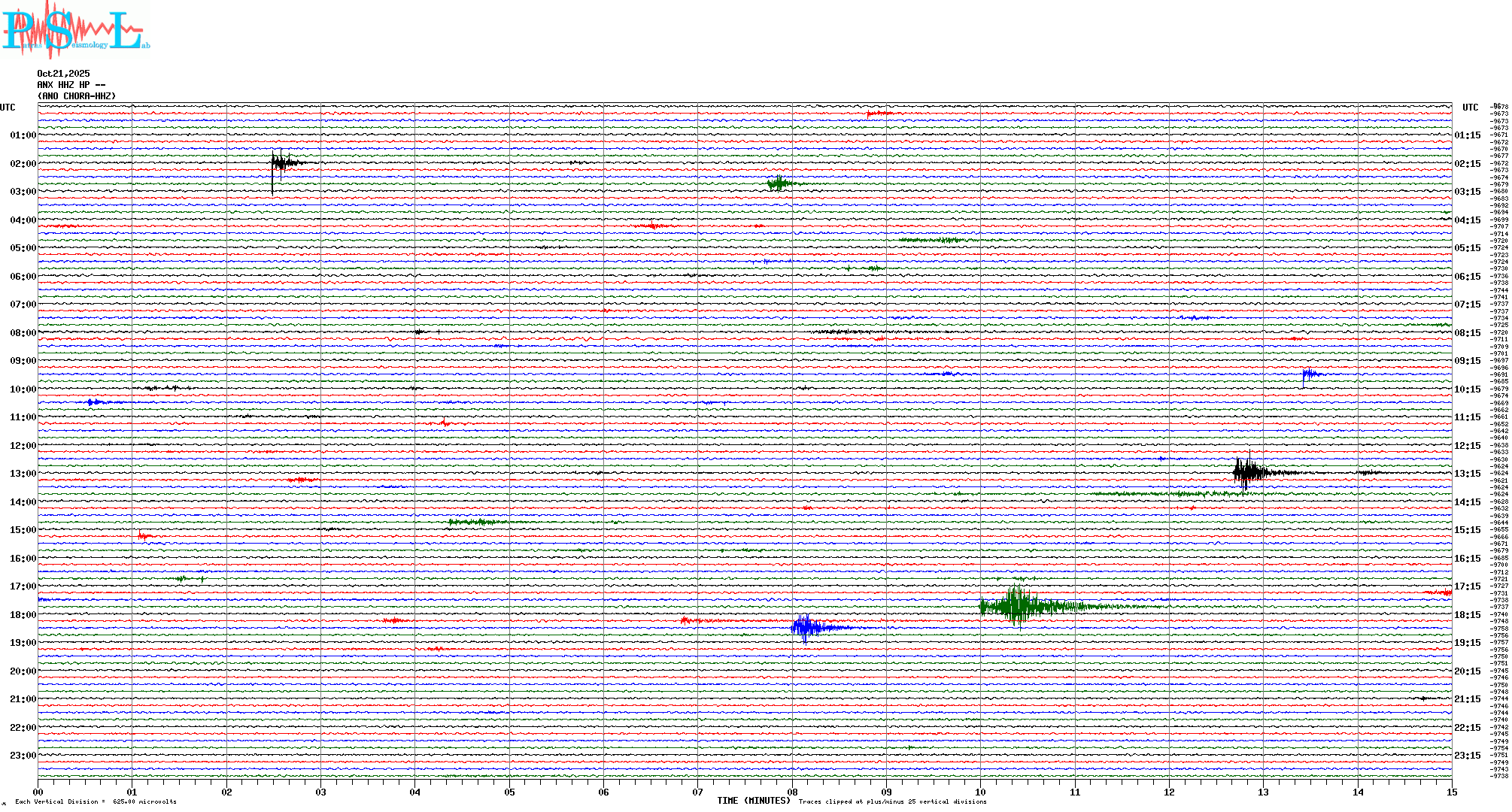Click the 12:00 hour label on left
The image size is (1512, 812).
tap(23, 446)
